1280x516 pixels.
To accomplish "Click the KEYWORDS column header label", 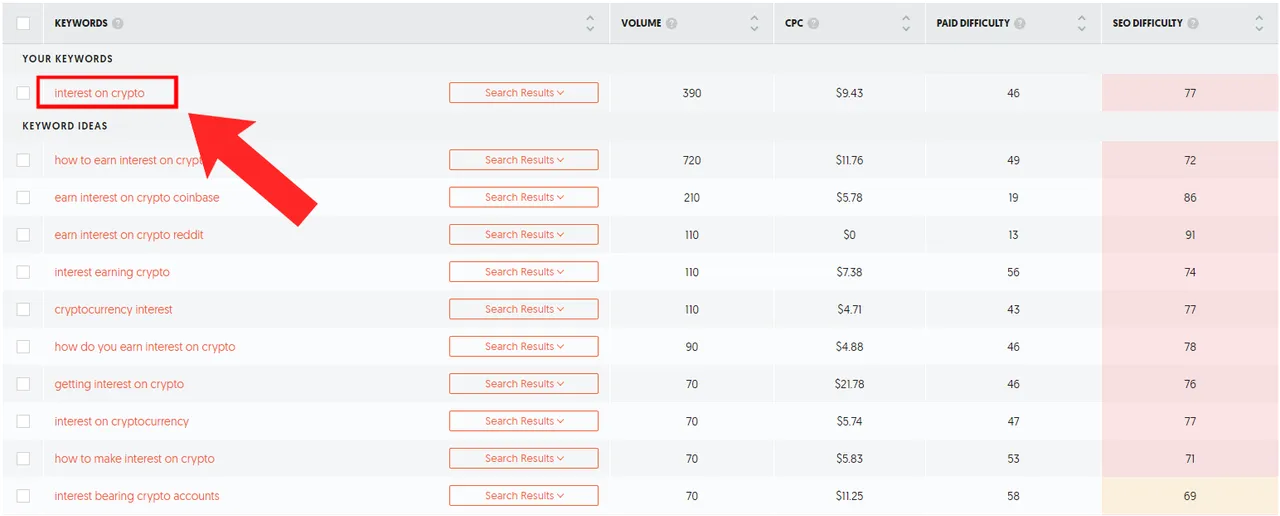I will coord(81,23).
